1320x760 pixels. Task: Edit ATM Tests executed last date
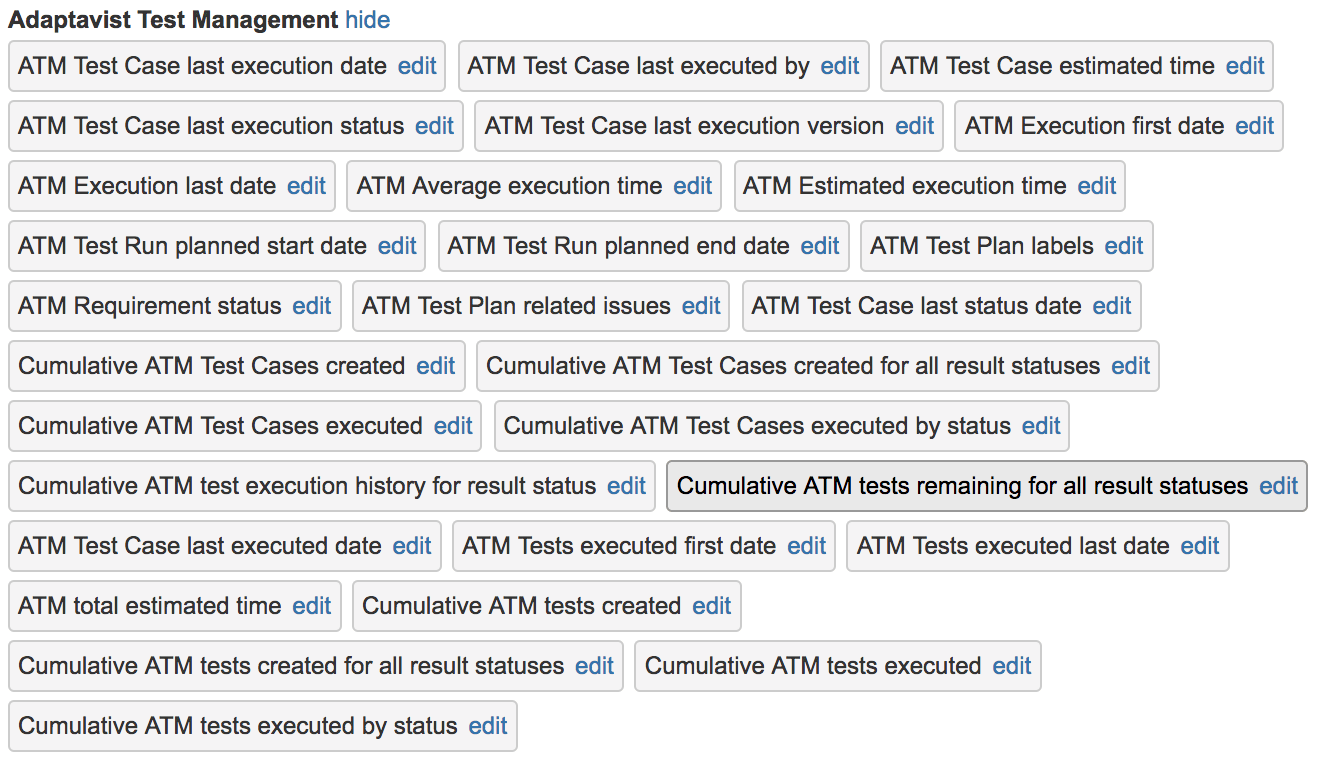tap(1200, 546)
